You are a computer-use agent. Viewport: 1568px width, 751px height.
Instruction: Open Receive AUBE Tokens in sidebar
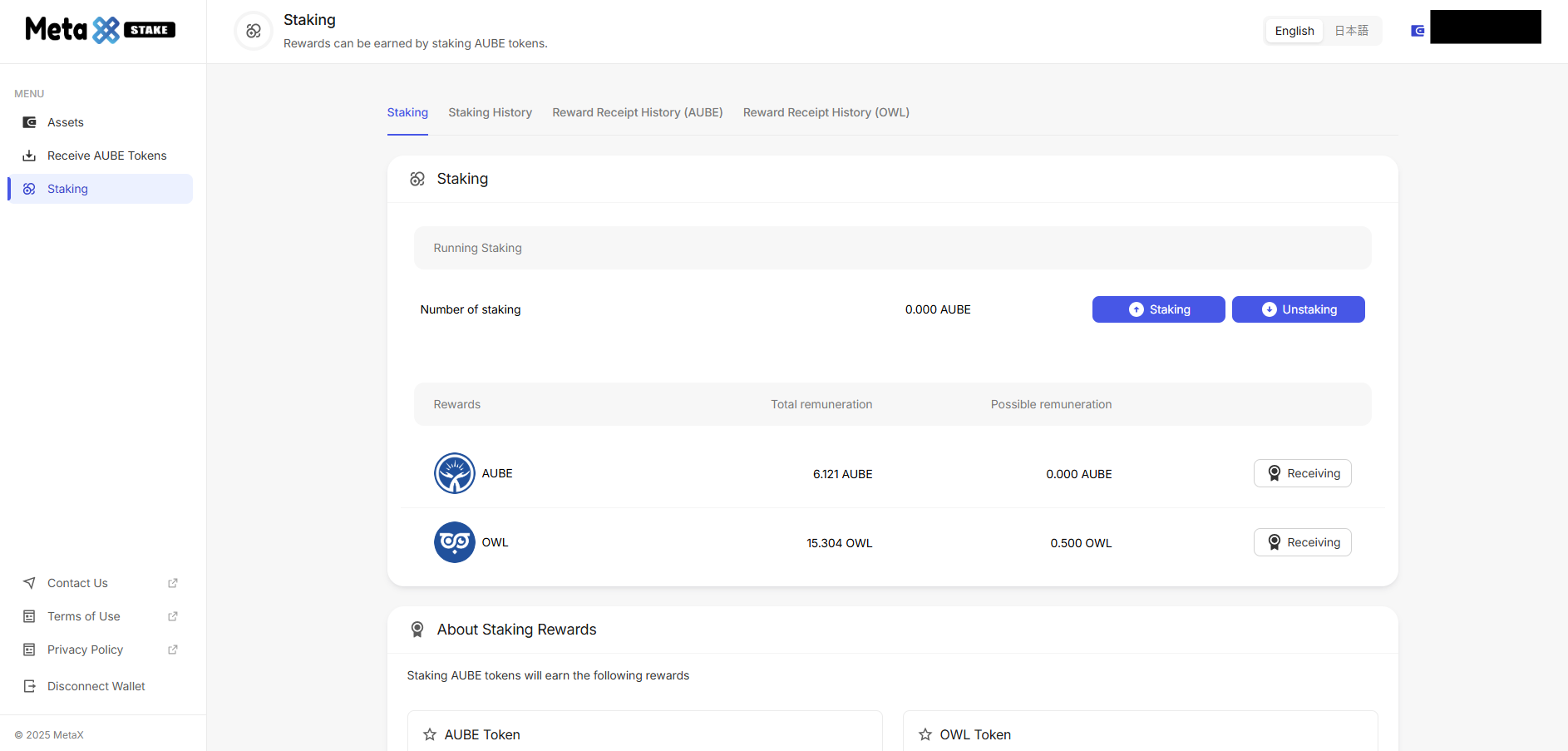coord(106,156)
